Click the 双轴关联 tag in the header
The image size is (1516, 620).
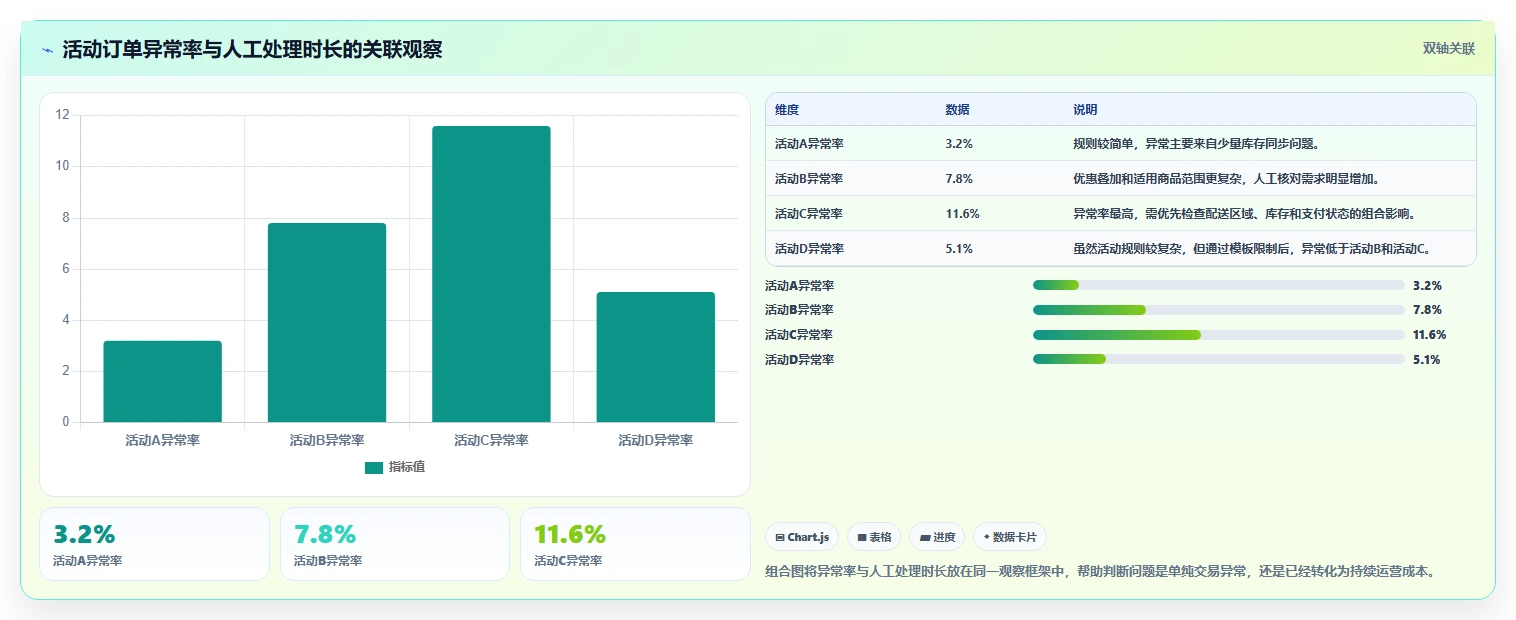(x=1449, y=48)
